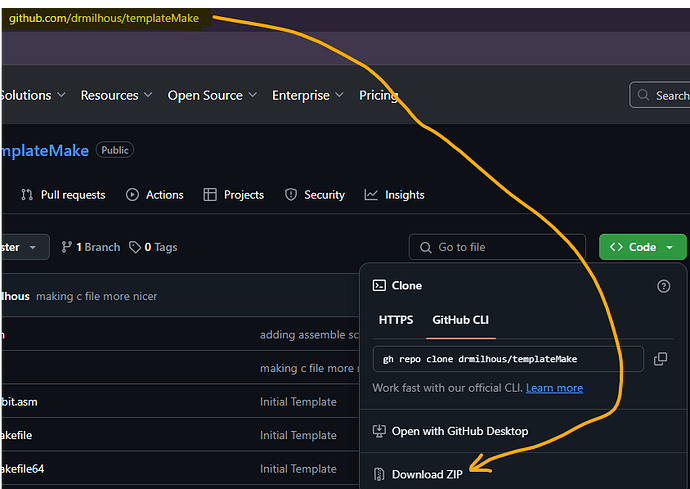690x489 pixels.
Task: Click the Pull requests icon
Action: point(27,195)
